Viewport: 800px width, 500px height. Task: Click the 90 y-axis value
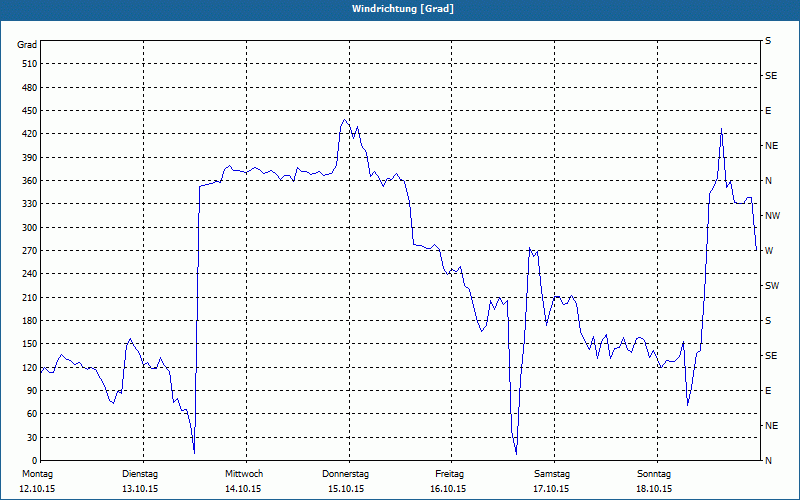point(31,391)
